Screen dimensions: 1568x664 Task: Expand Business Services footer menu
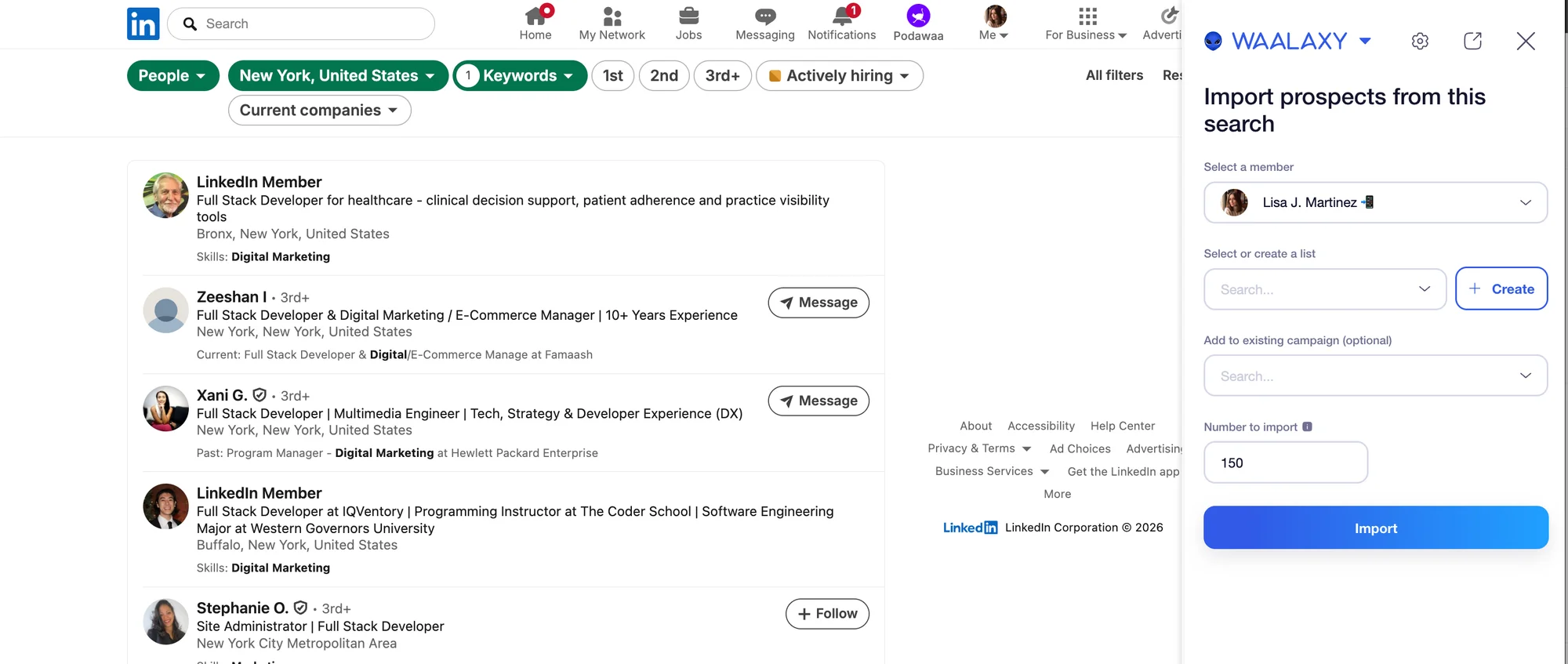point(992,471)
